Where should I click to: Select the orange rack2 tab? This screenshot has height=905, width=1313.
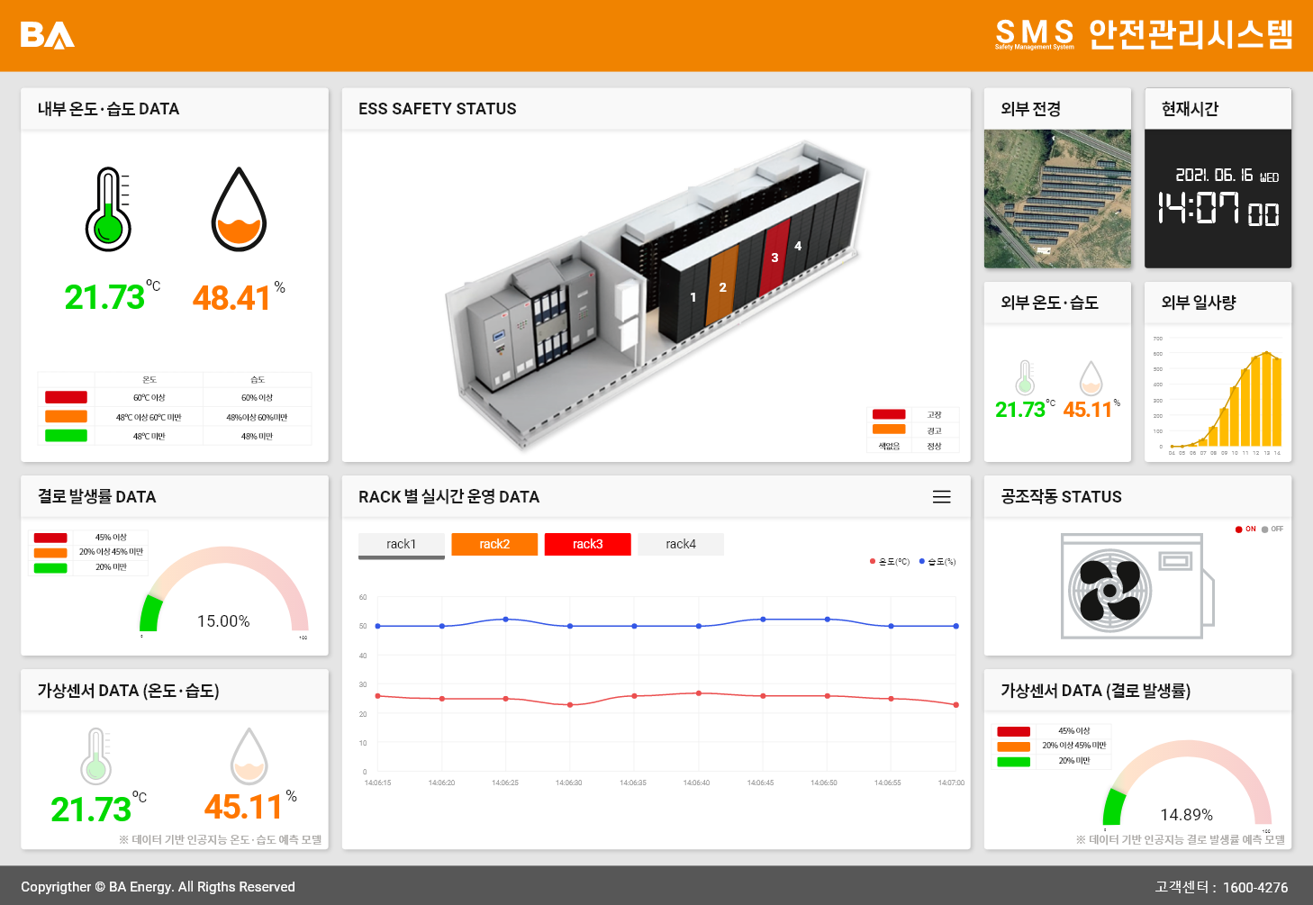pos(494,544)
